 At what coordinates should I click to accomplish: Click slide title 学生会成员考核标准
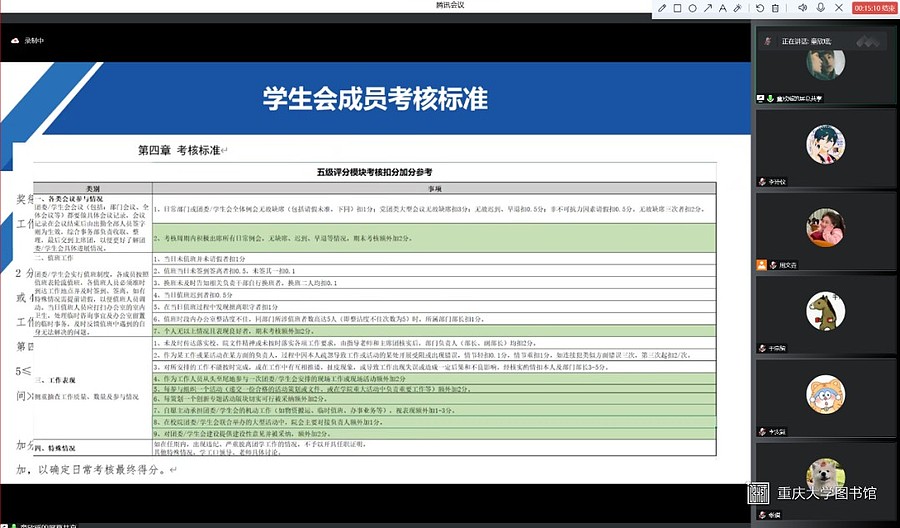pos(375,98)
